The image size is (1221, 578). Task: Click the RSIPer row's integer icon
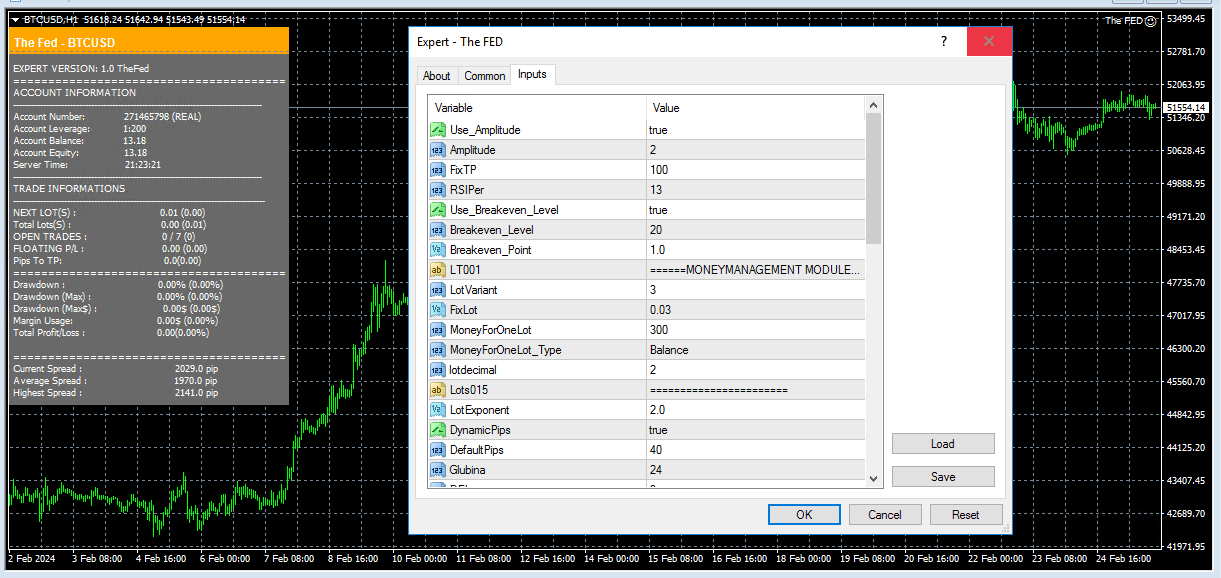(x=437, y=190)
